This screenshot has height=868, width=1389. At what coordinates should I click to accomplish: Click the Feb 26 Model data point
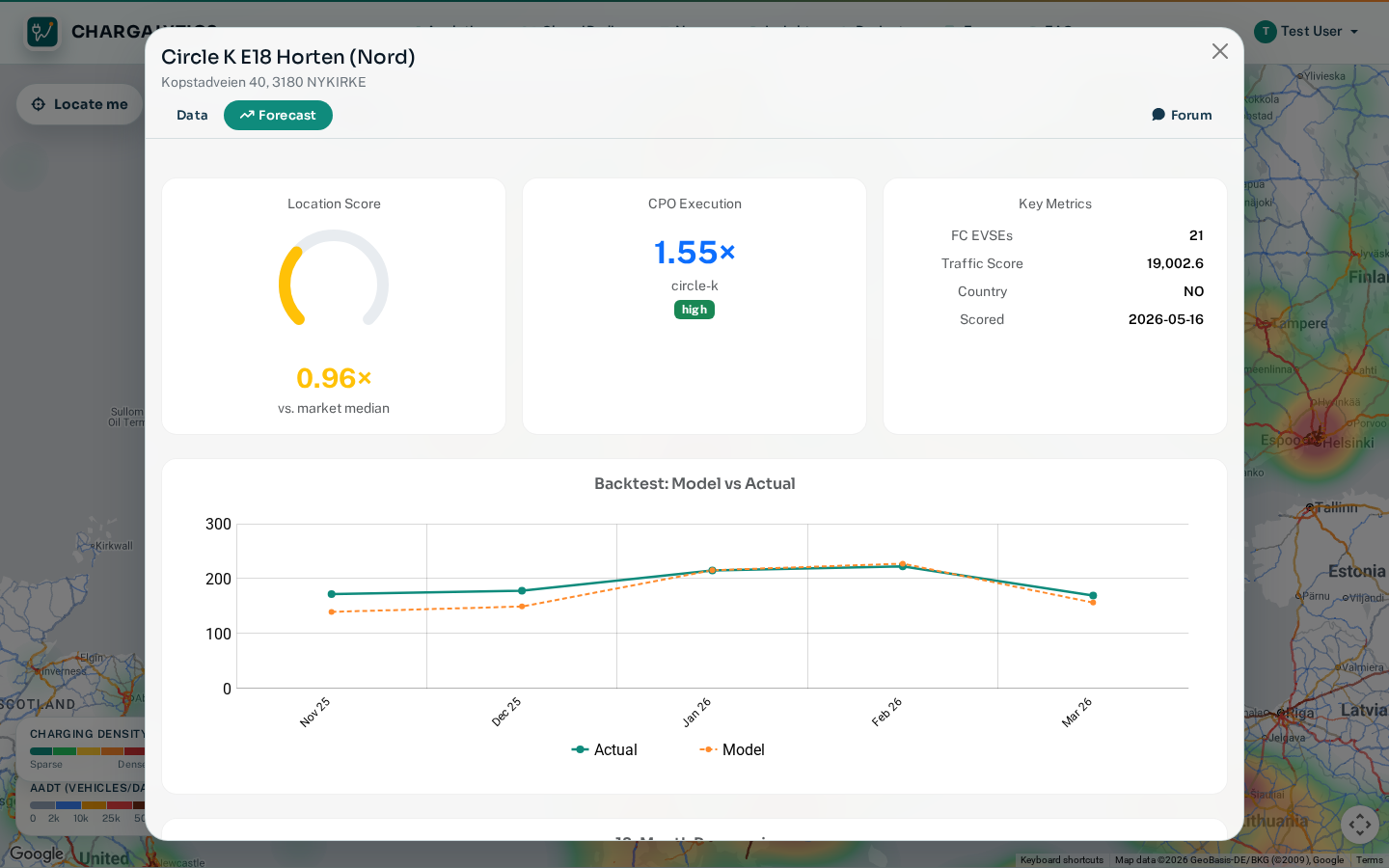point(903,563)
